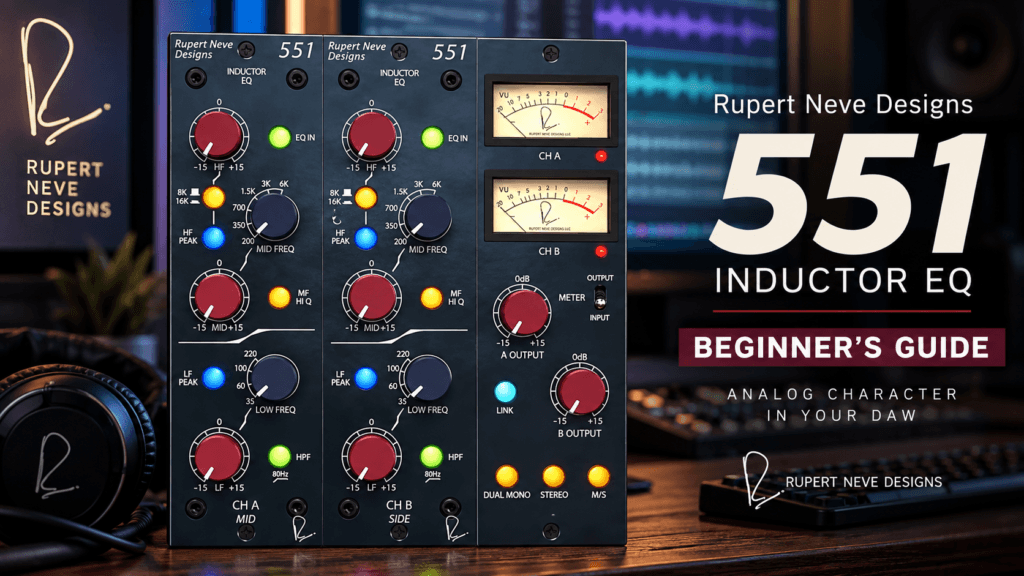Toggle CH B MF HI Q yellow button
This screenshot has height=576, width=1024.
pyautogui.click(x=431, y=298)
